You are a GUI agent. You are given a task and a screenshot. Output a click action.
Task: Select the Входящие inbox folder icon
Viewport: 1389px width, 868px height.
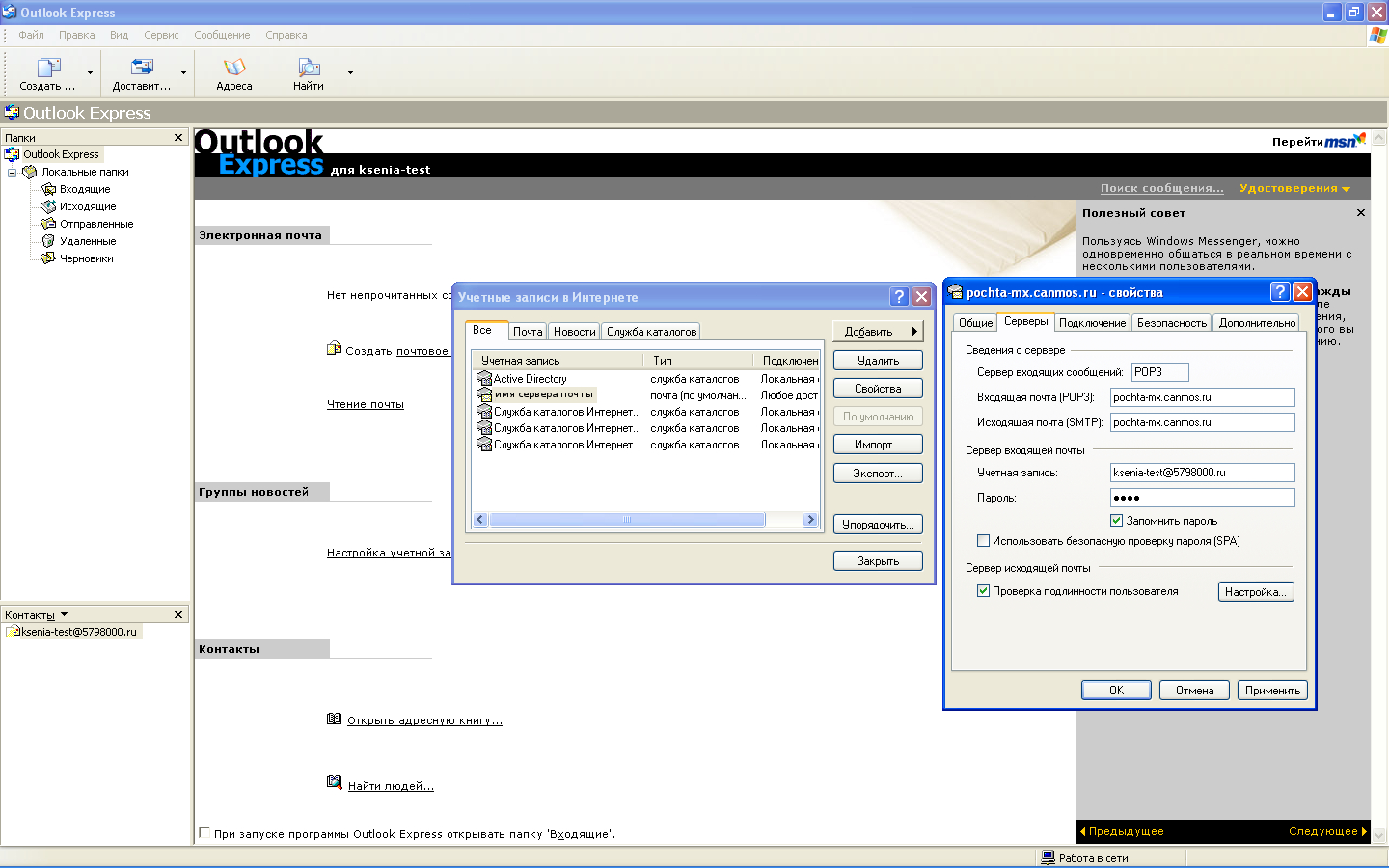[48, 189]
